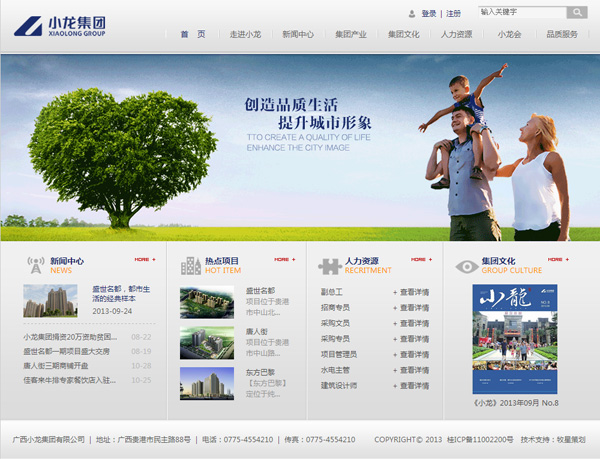The height and width of the screenshot is (459, 600).
Task: View details for 项目管理员 position
Action: [411, 355]
